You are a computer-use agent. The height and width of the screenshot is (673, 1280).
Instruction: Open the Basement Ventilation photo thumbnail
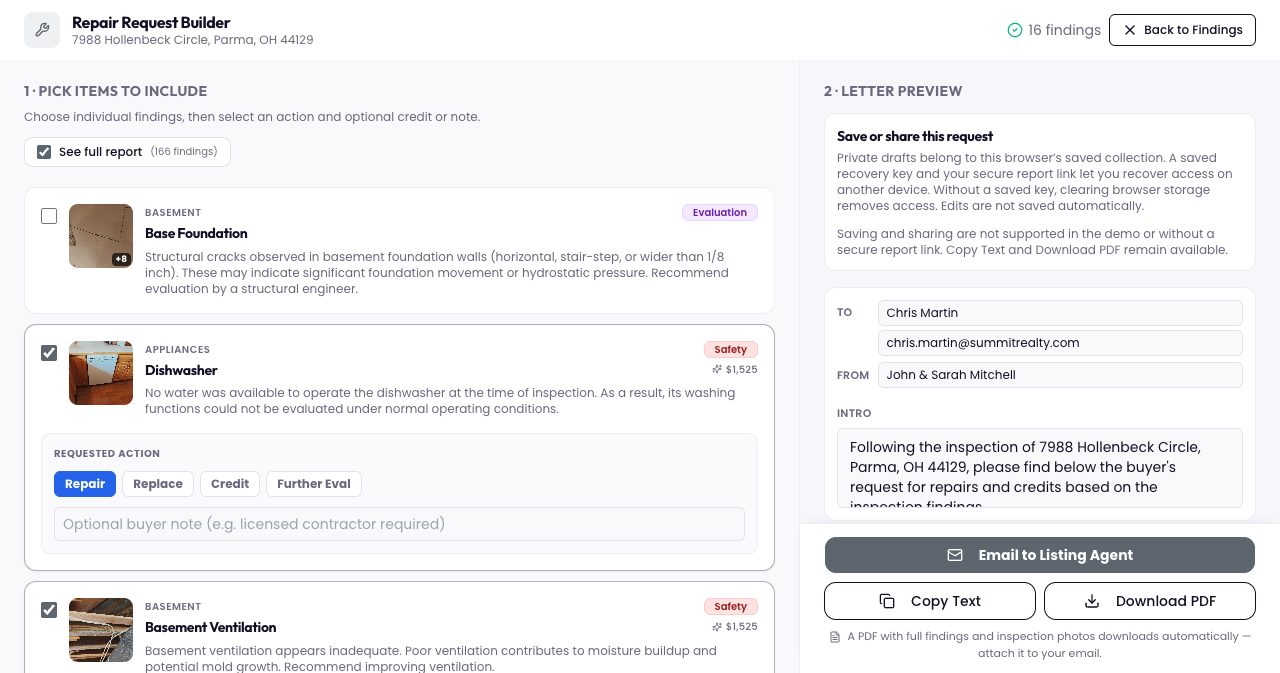pyautogui.click(x=101, y=630)
